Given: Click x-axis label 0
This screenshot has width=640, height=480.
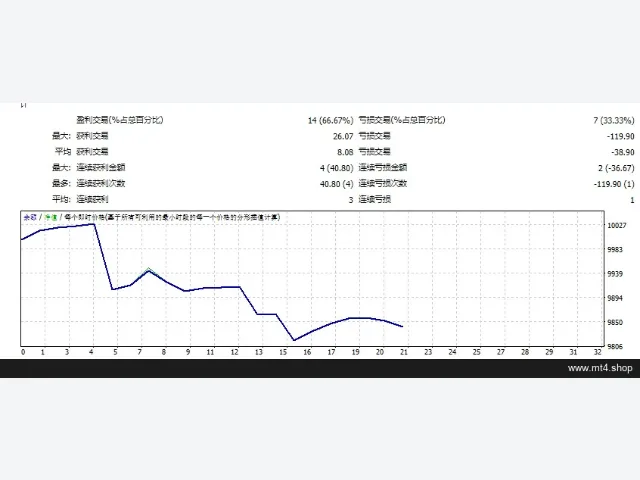Looking at the screenshot, I should [x=23, y=352].
